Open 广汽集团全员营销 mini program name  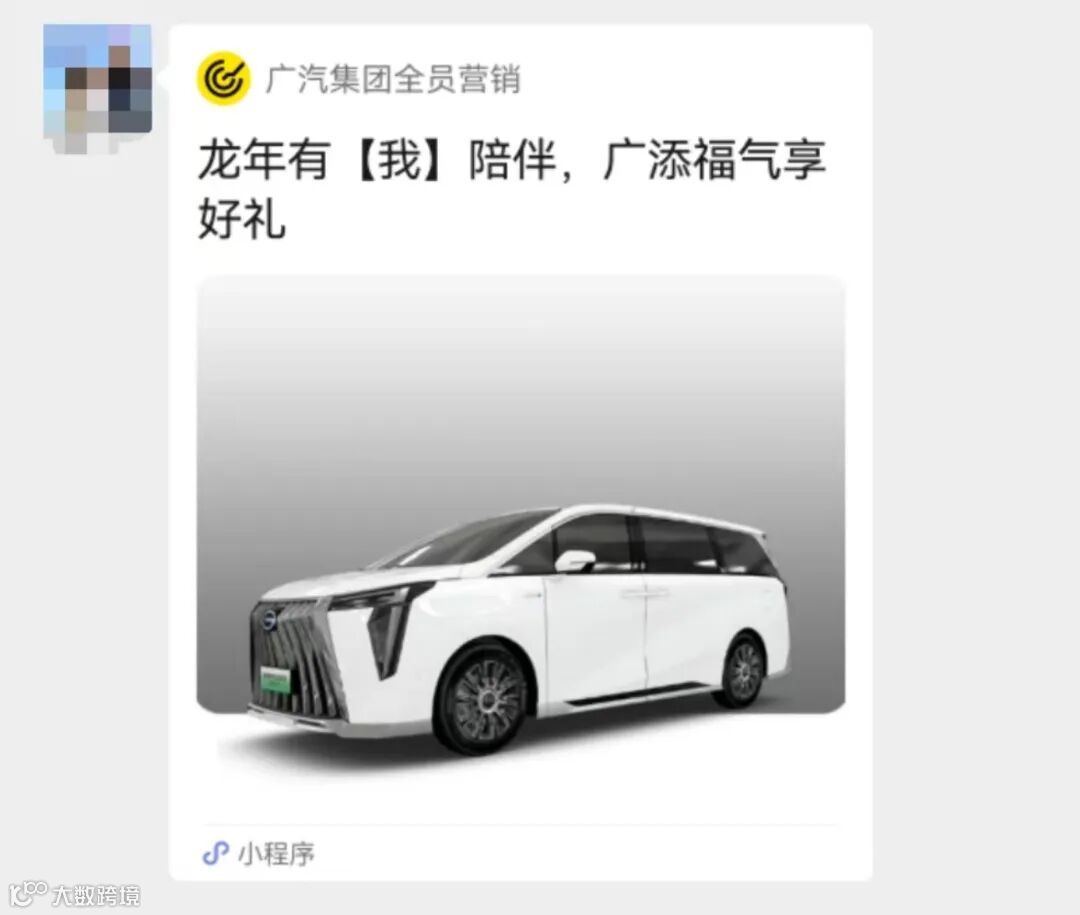[393, 79]
